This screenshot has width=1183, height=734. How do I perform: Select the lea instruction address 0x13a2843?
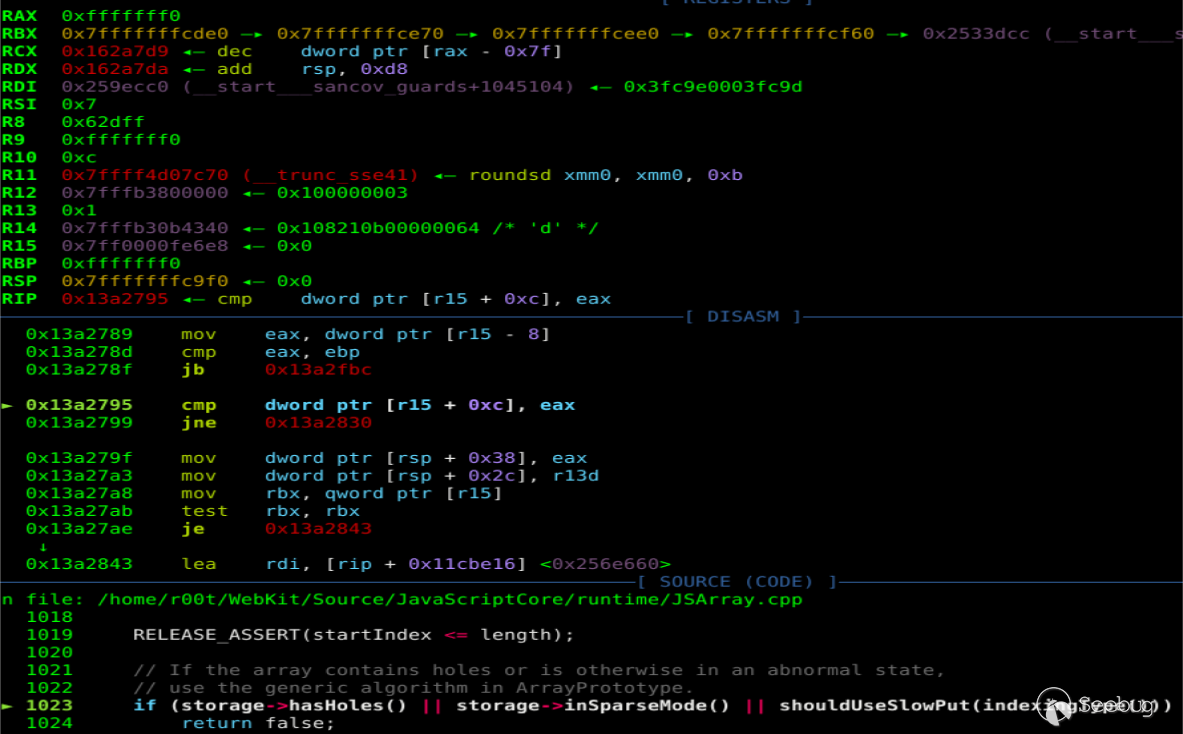coord(79,564)
